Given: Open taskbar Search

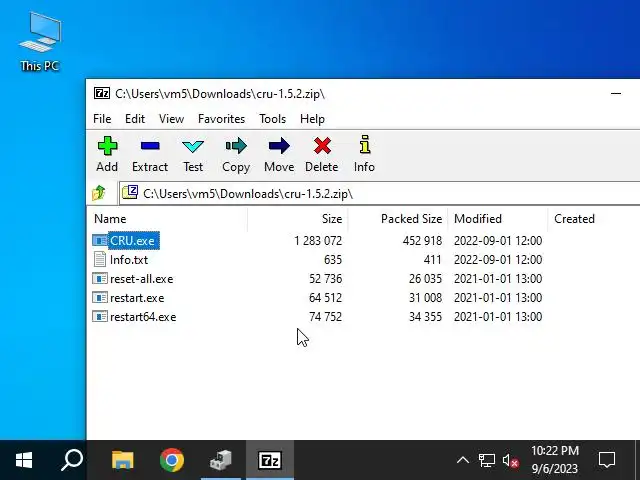Looking at the screenshot, I should 72,460.
